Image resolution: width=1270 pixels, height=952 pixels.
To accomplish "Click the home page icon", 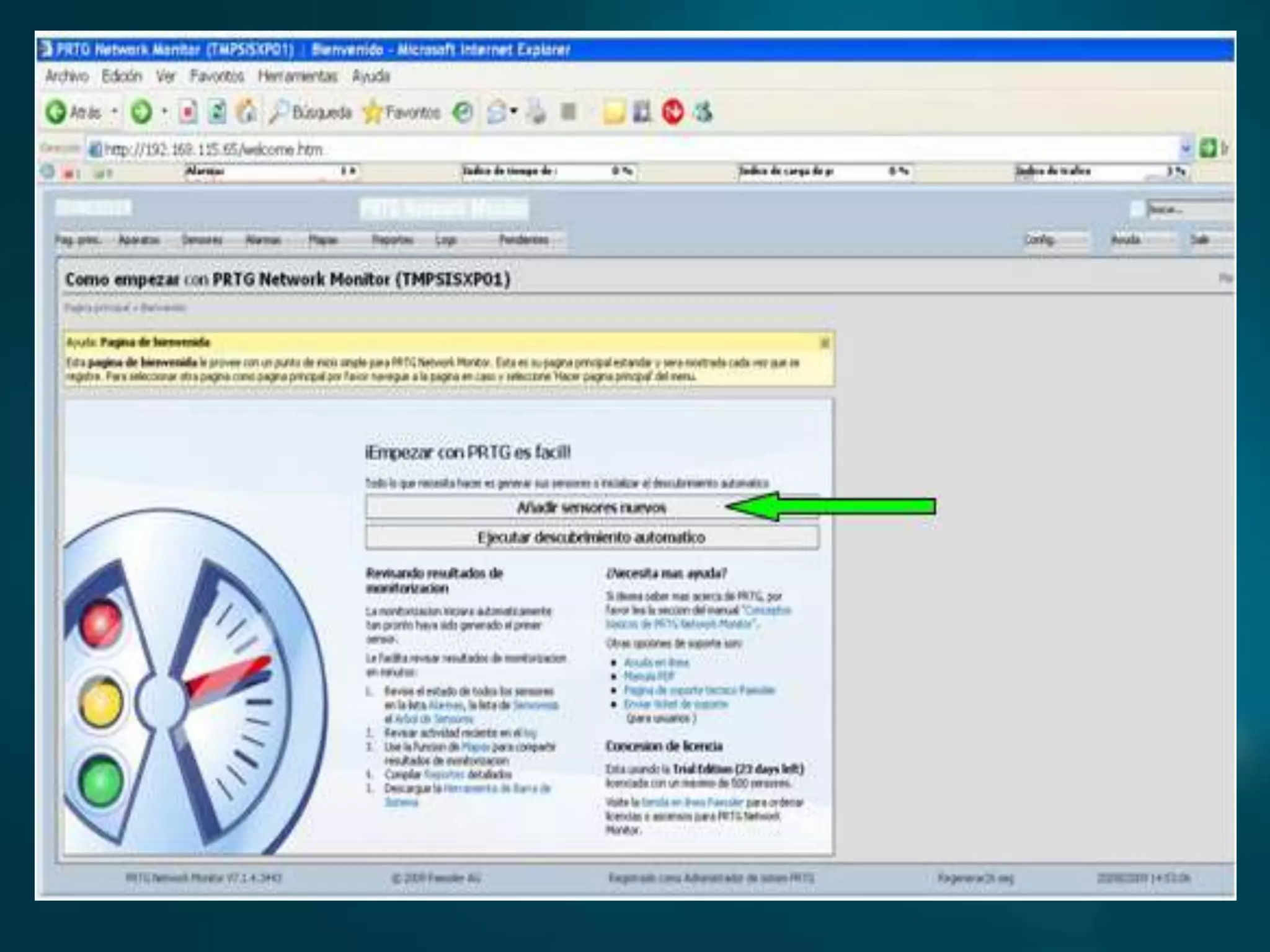I will (247, 112).
